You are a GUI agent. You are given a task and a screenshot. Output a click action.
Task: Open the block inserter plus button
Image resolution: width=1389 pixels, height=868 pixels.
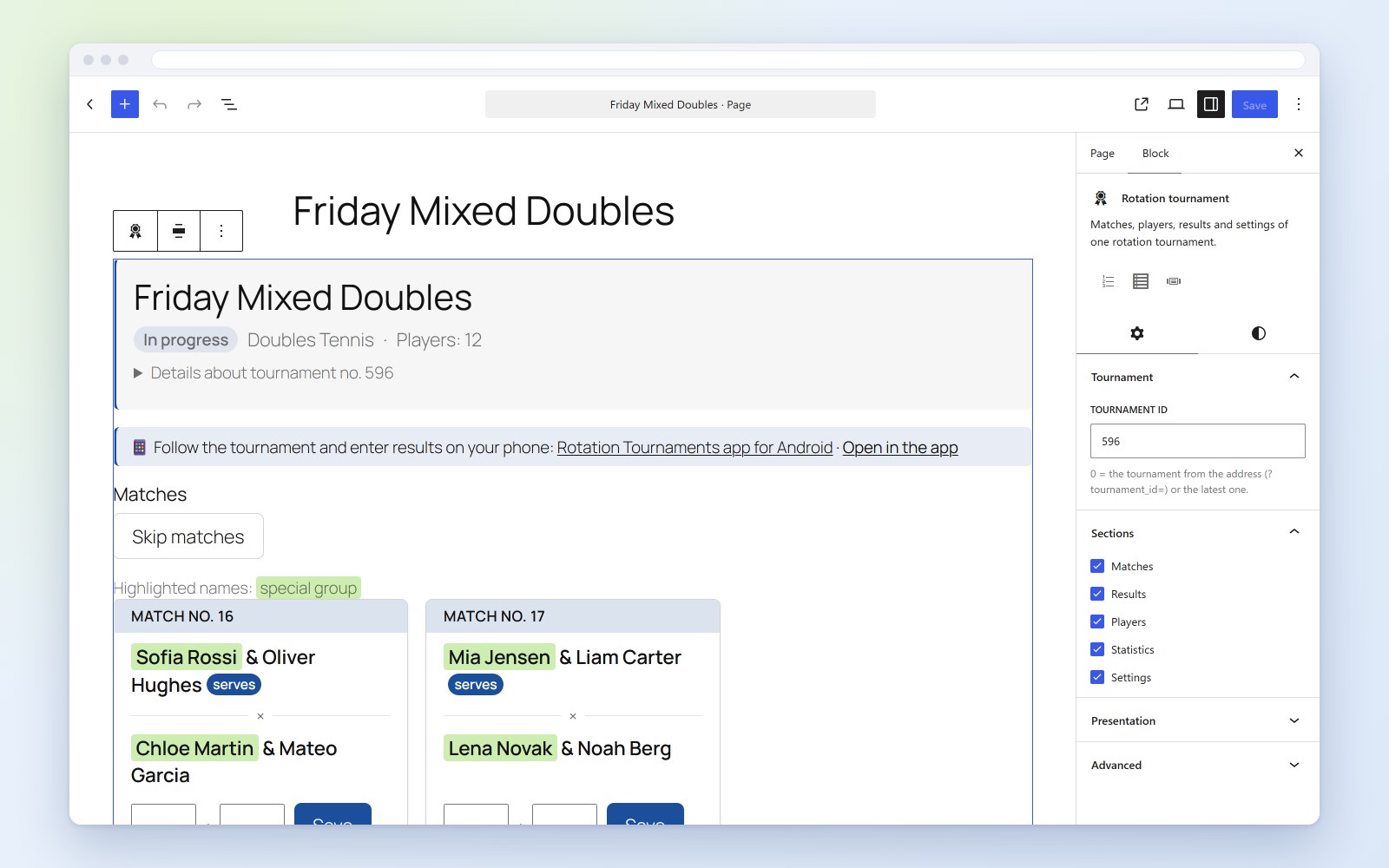click(x=125, y=104)
